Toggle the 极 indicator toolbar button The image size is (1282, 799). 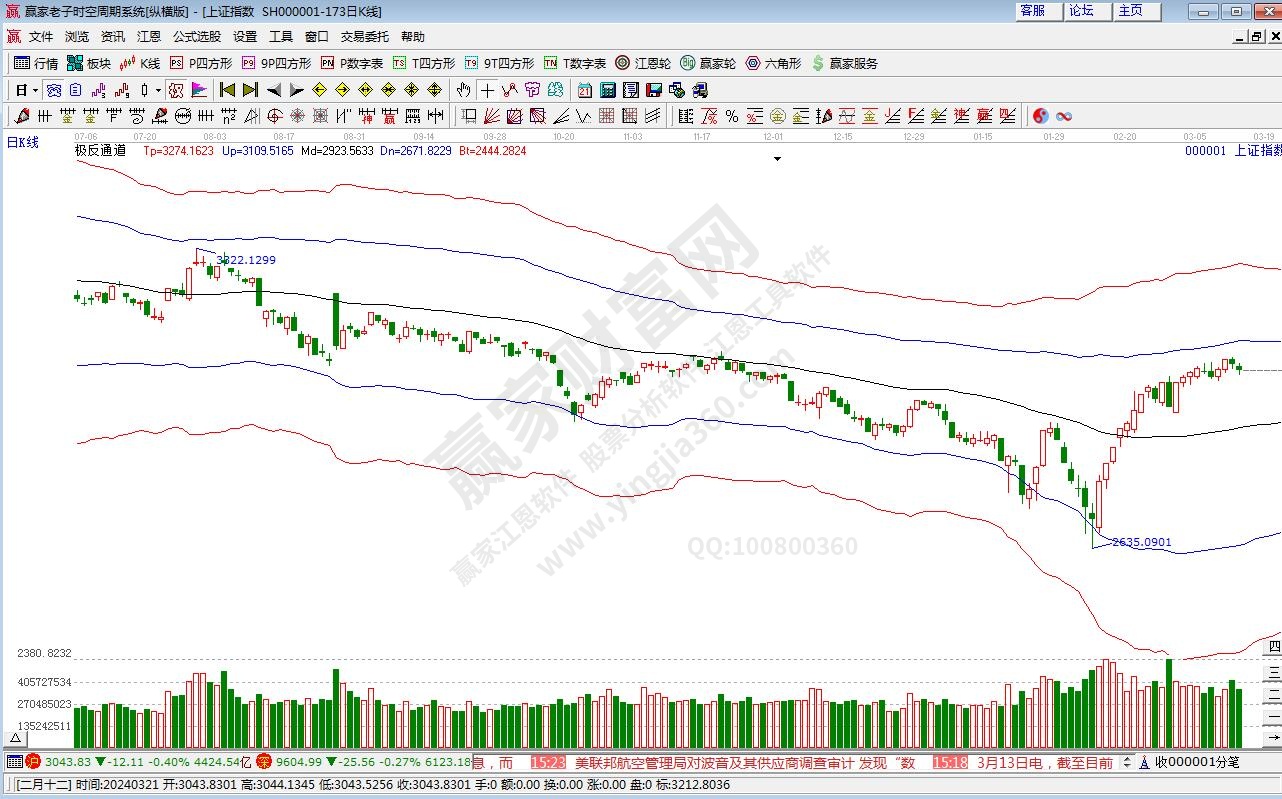click(175, 90)
